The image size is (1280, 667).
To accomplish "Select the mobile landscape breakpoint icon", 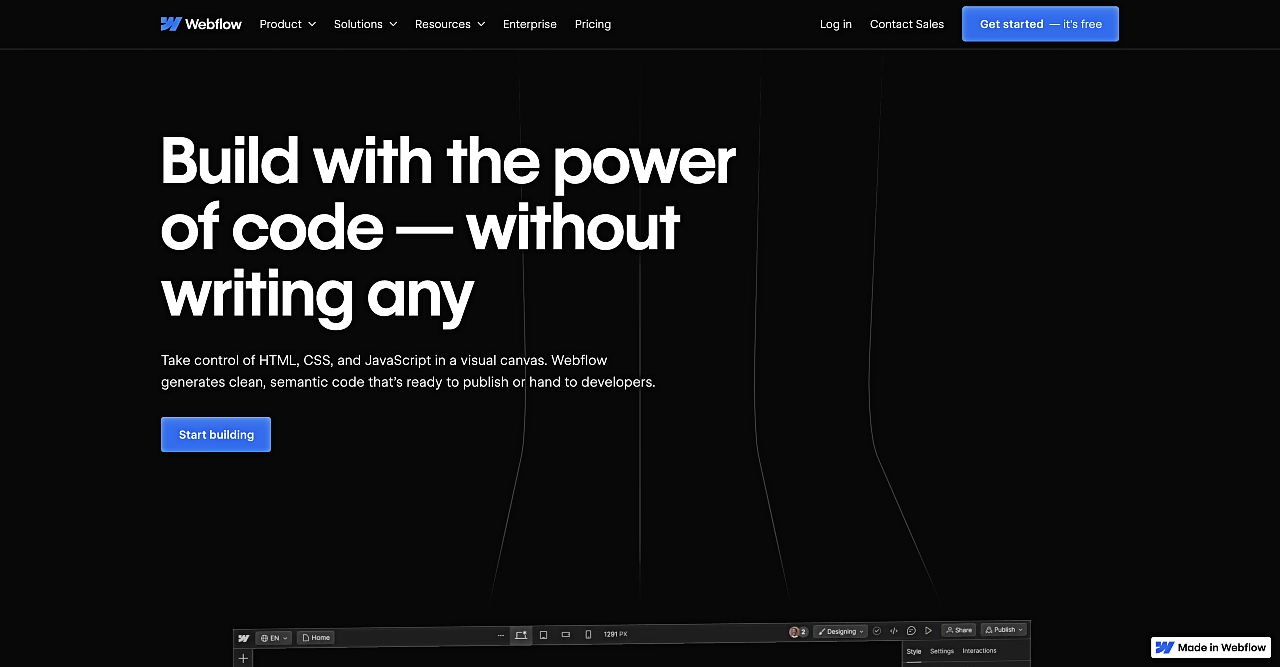I will 566,634.
